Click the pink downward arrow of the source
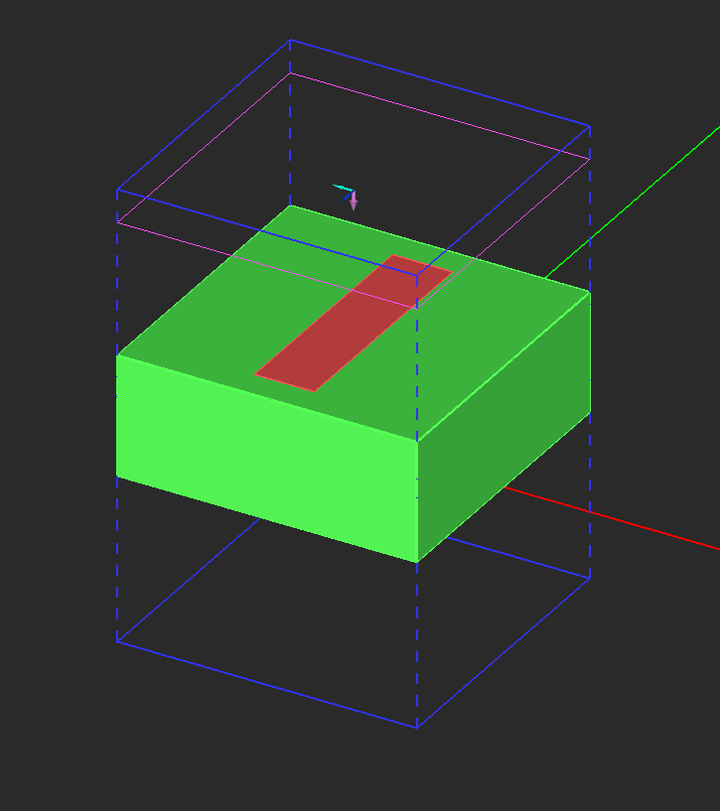Screen dimensions: 720x811 (354, 201)
